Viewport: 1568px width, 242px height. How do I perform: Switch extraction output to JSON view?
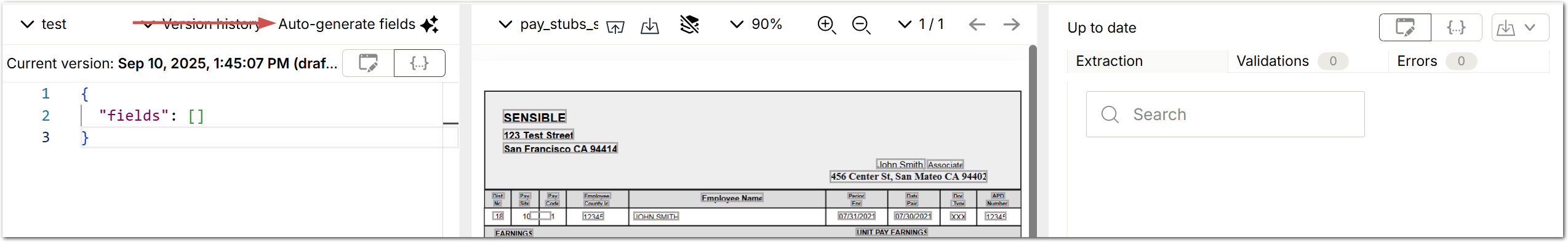click(x=1457, y=28)
